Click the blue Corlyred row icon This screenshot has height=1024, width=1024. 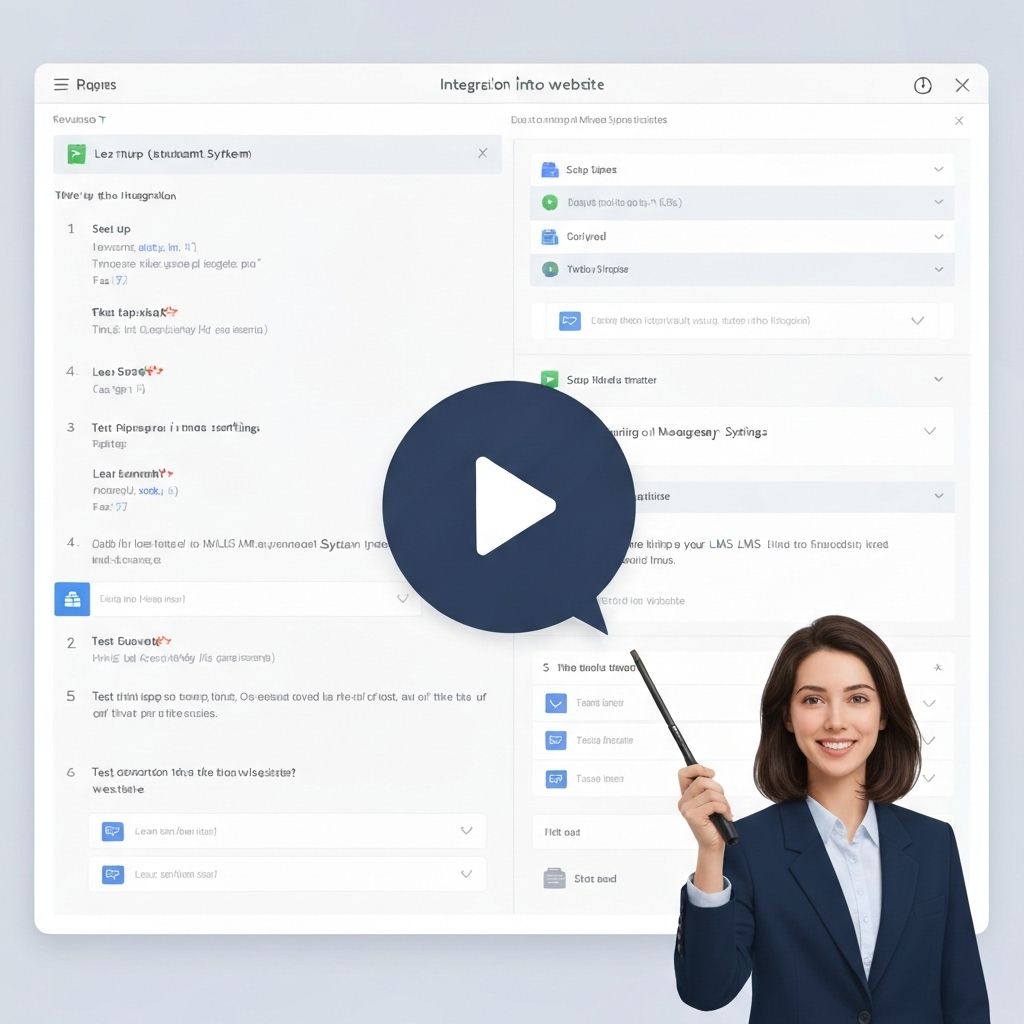[549, 237]
